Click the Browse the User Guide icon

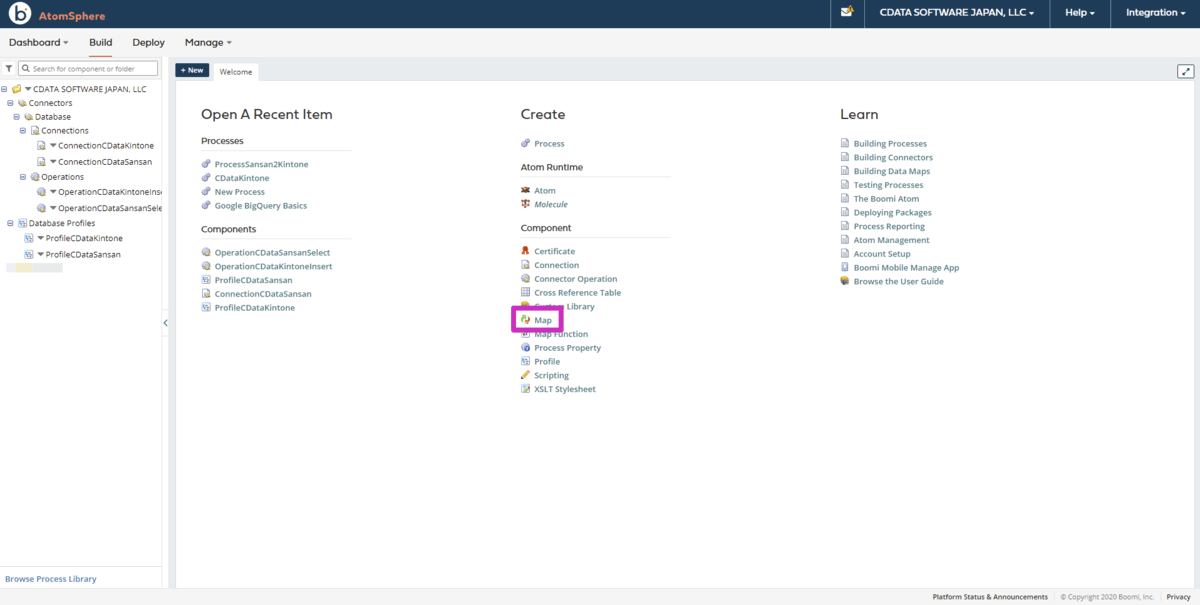[845, 281]
